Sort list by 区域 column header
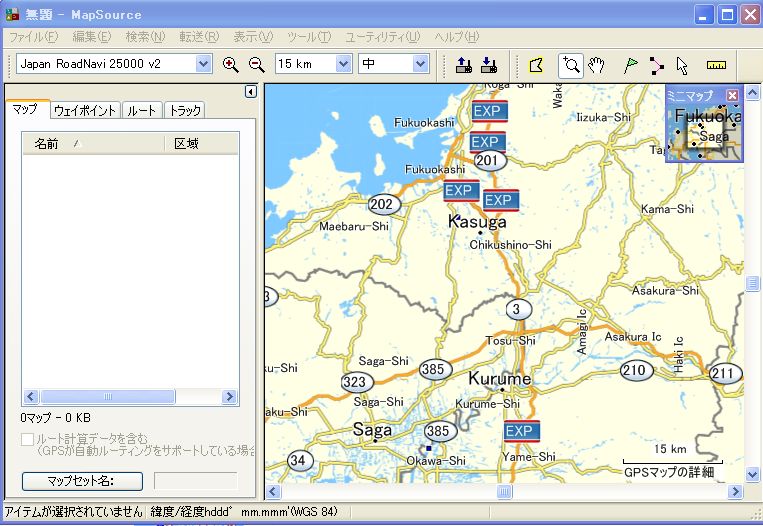 [x=201, y=144]
